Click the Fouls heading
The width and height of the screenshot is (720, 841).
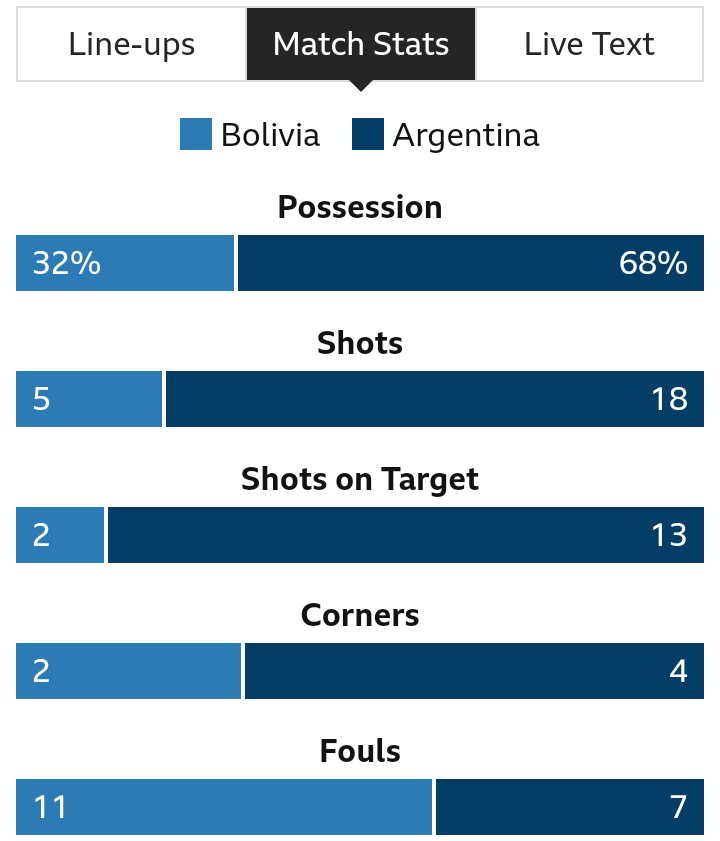[360, 751]
